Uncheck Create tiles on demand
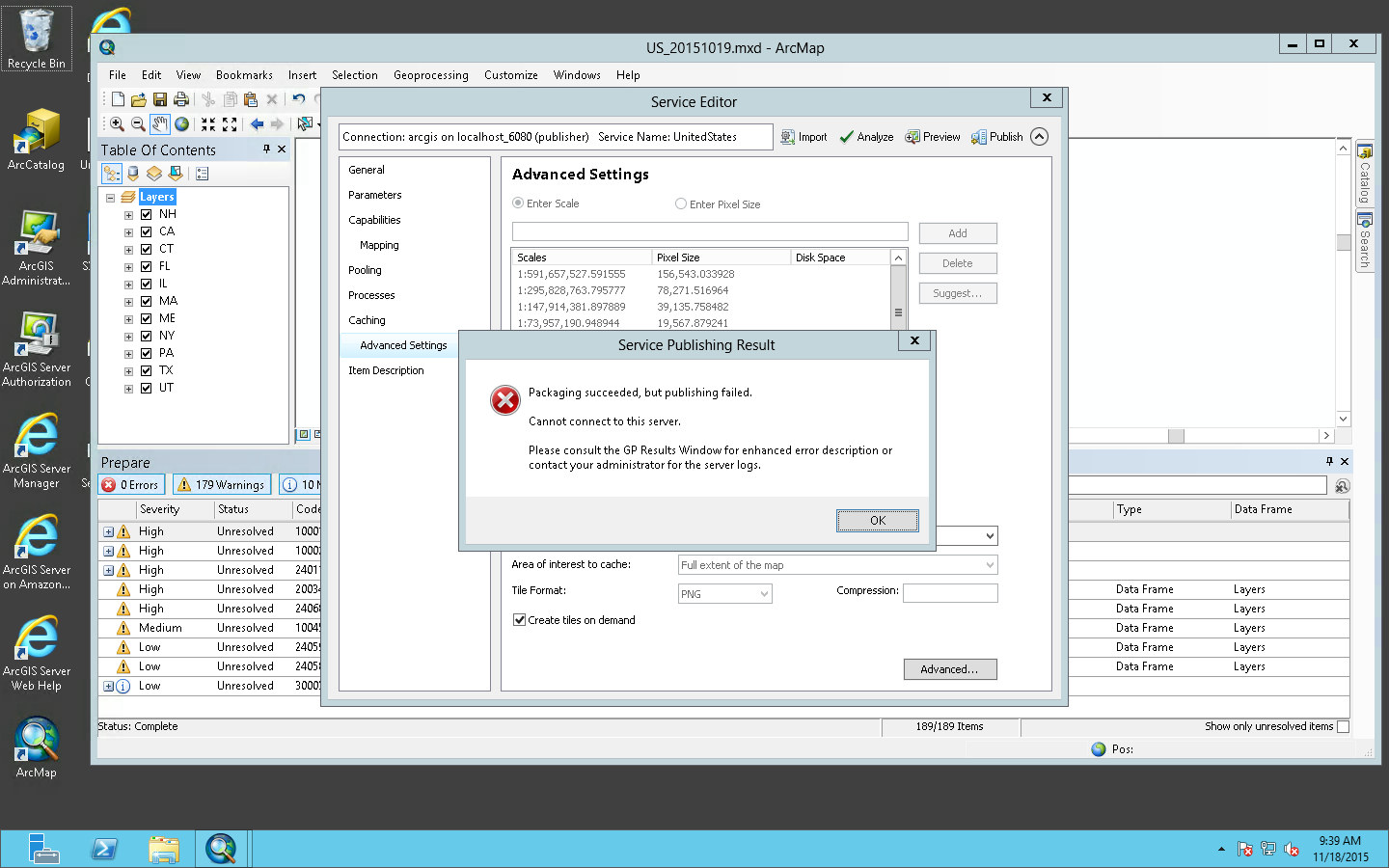This screenshot has height=868, width=1389. click(519, 620)
